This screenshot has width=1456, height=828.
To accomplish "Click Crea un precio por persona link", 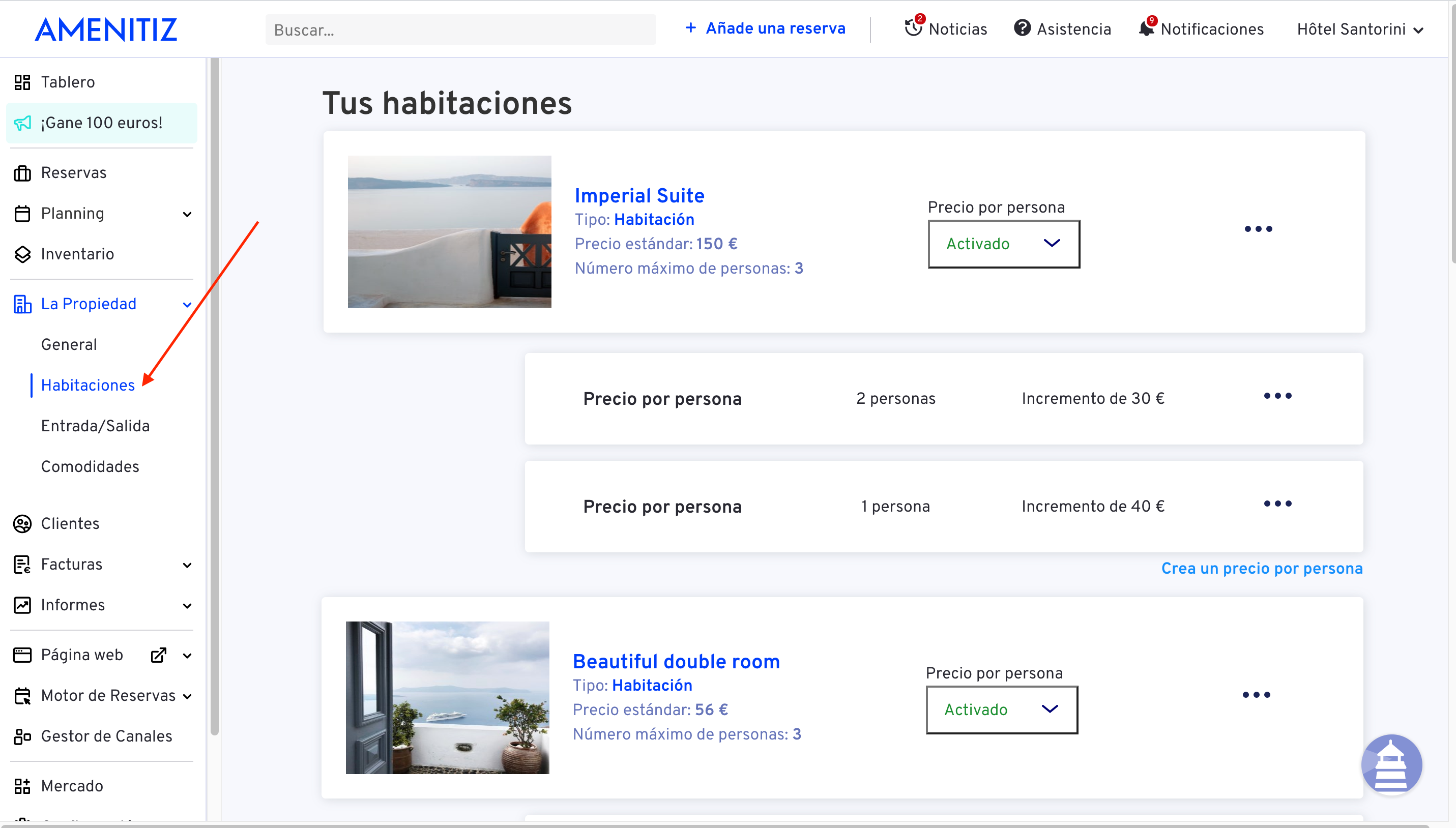I will tap(1262, 569).
